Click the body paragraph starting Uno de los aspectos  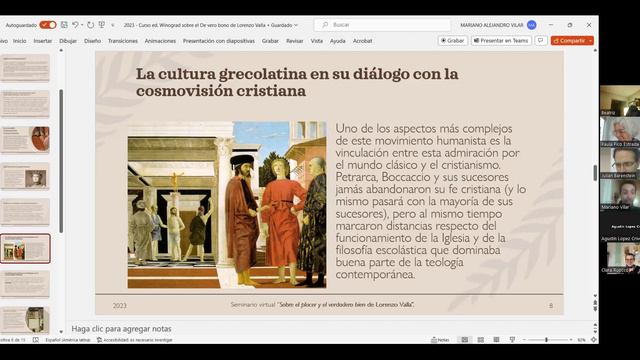(431, 201)
